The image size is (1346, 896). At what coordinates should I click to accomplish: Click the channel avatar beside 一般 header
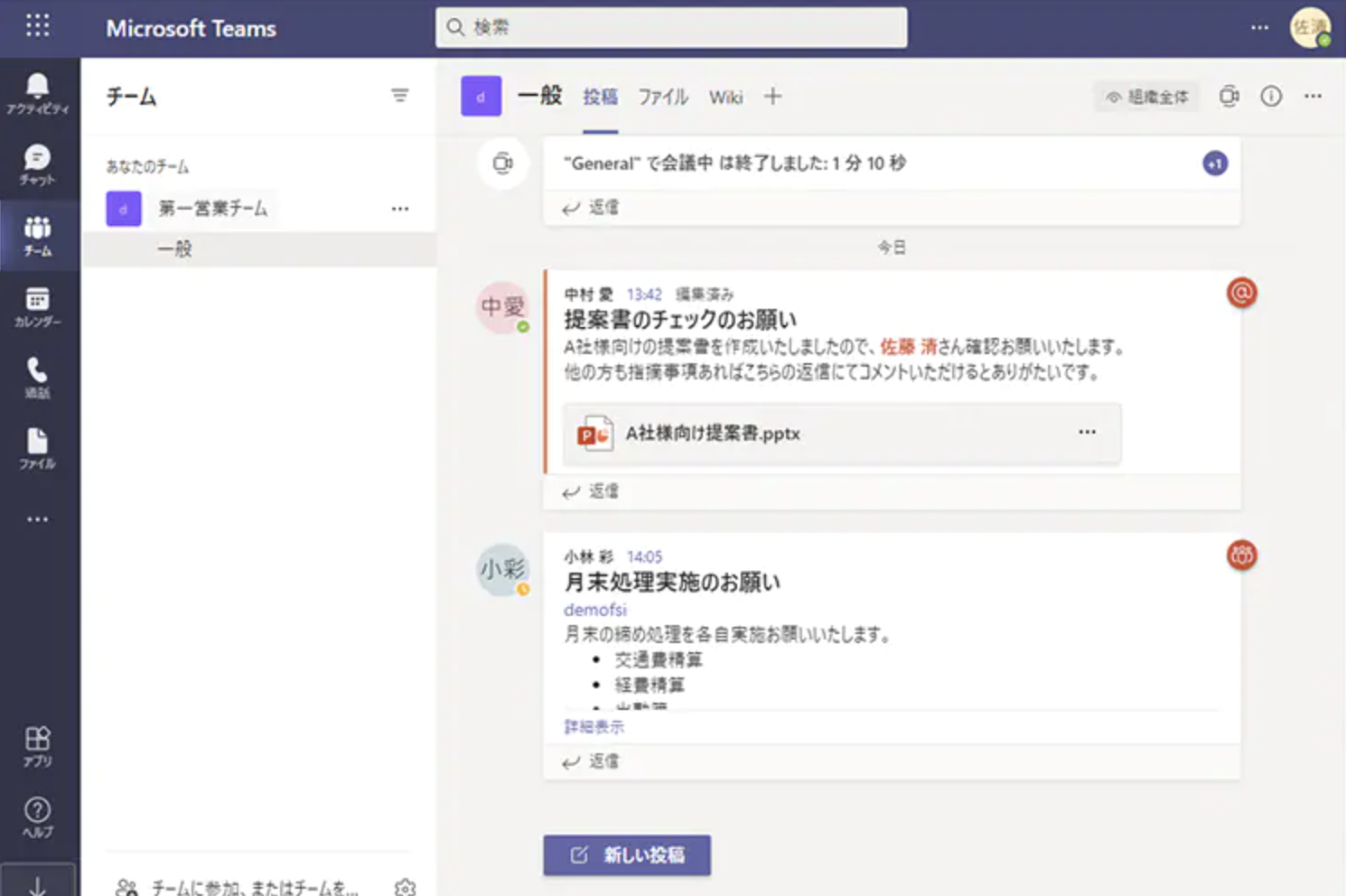[481, 97]
